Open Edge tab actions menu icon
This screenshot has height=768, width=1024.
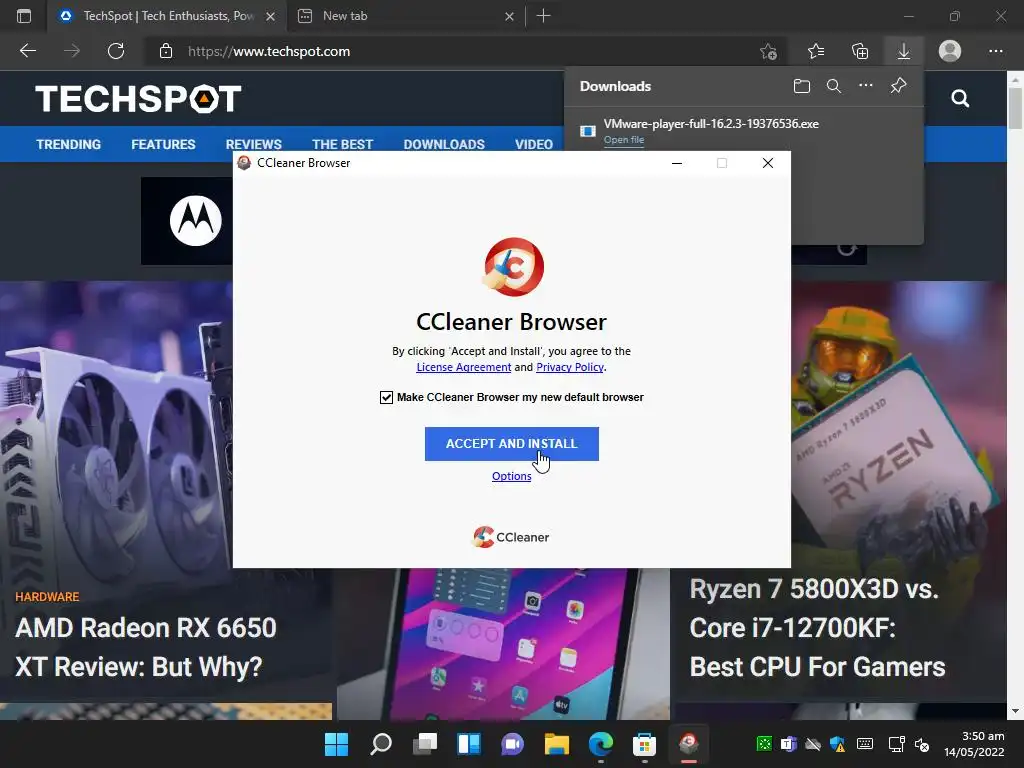click(24, 16)
